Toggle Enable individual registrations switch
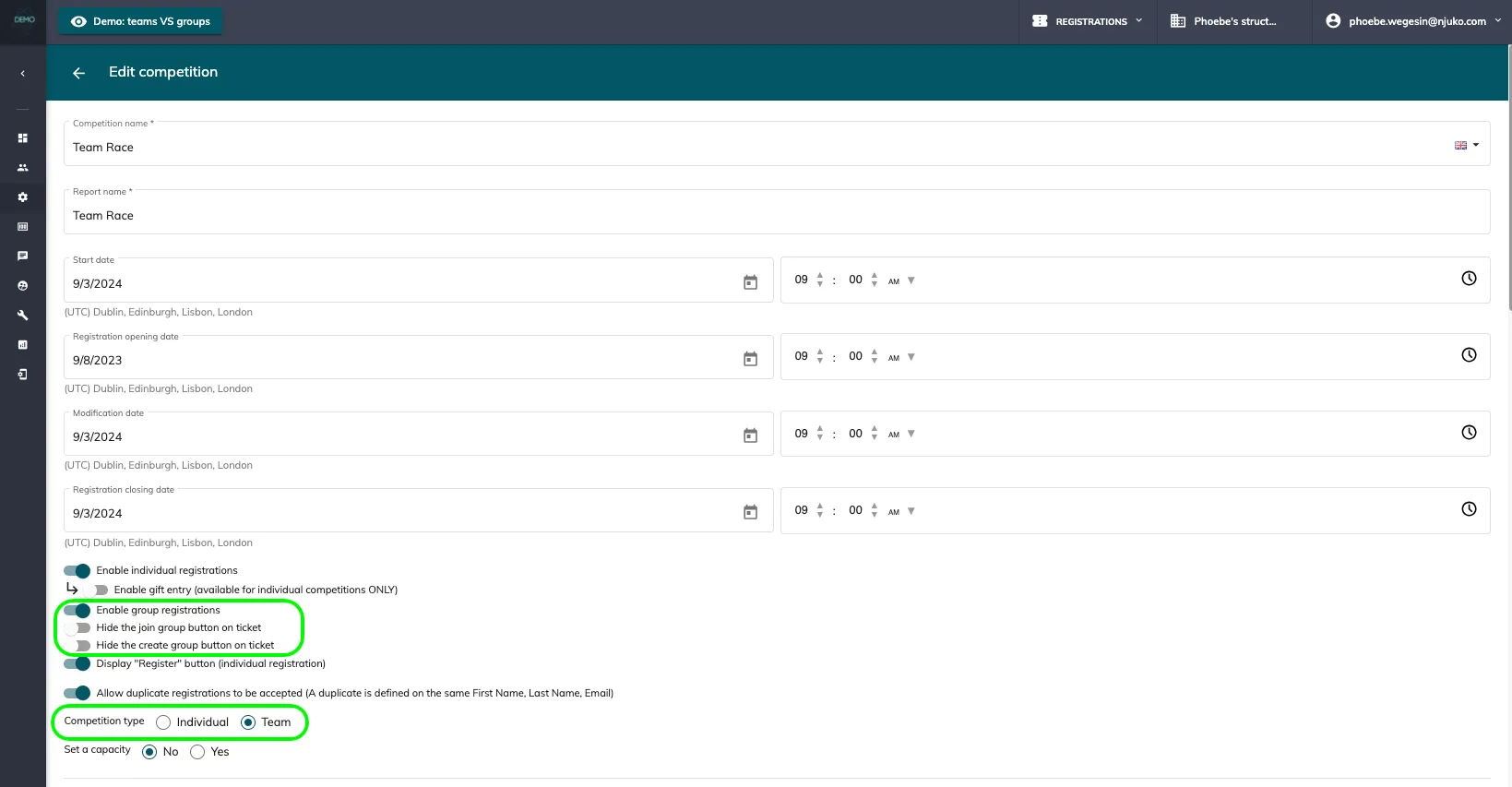The height and width of the screenshot is (787, 1512). tap(77, 571)
